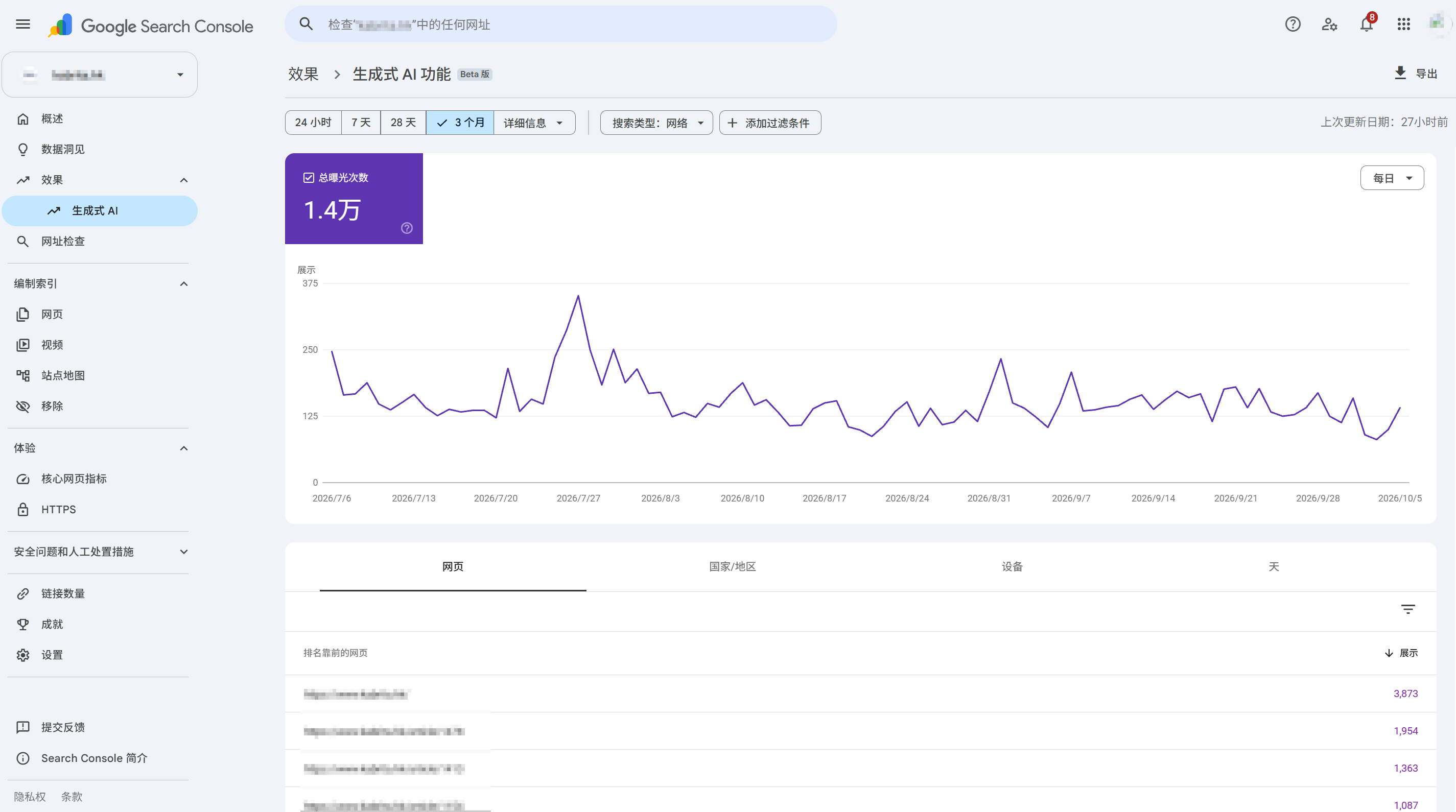Switch to the 设备 tab
The width and height of the screenshot is (1456, 812).
pyautogui.click(x=1012, y=567)
